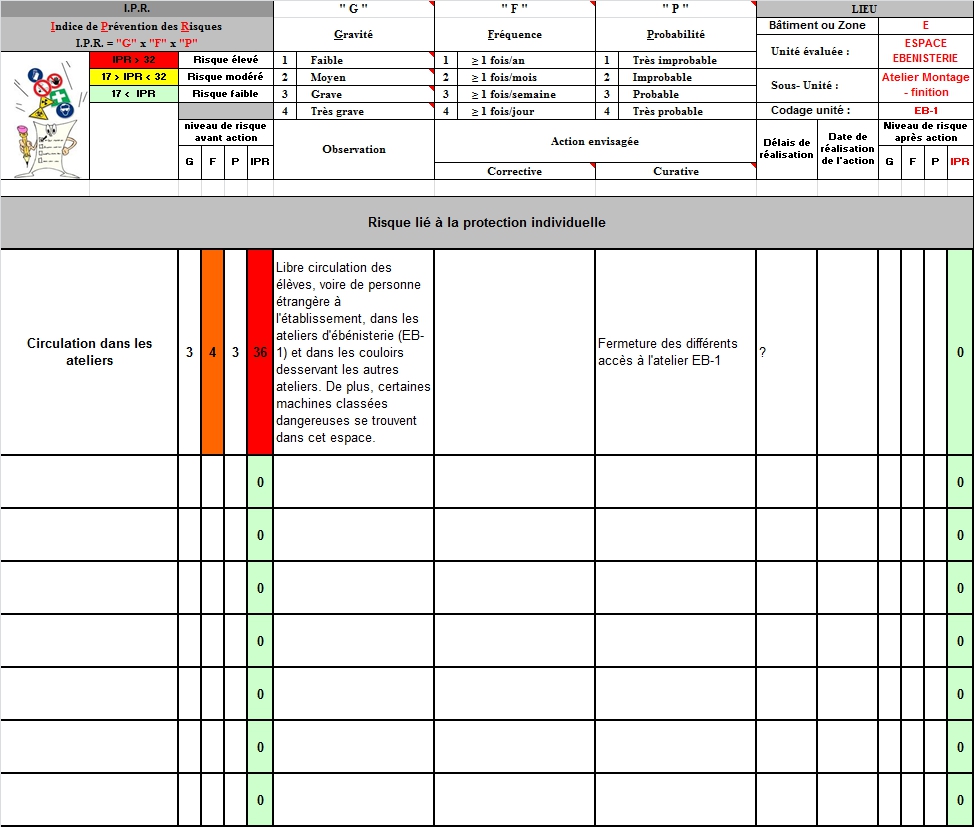Screen dimensions: 974x827
Task: Select the "Gravité" header cell
Action: pyautogui.click(x=353, y=34)
